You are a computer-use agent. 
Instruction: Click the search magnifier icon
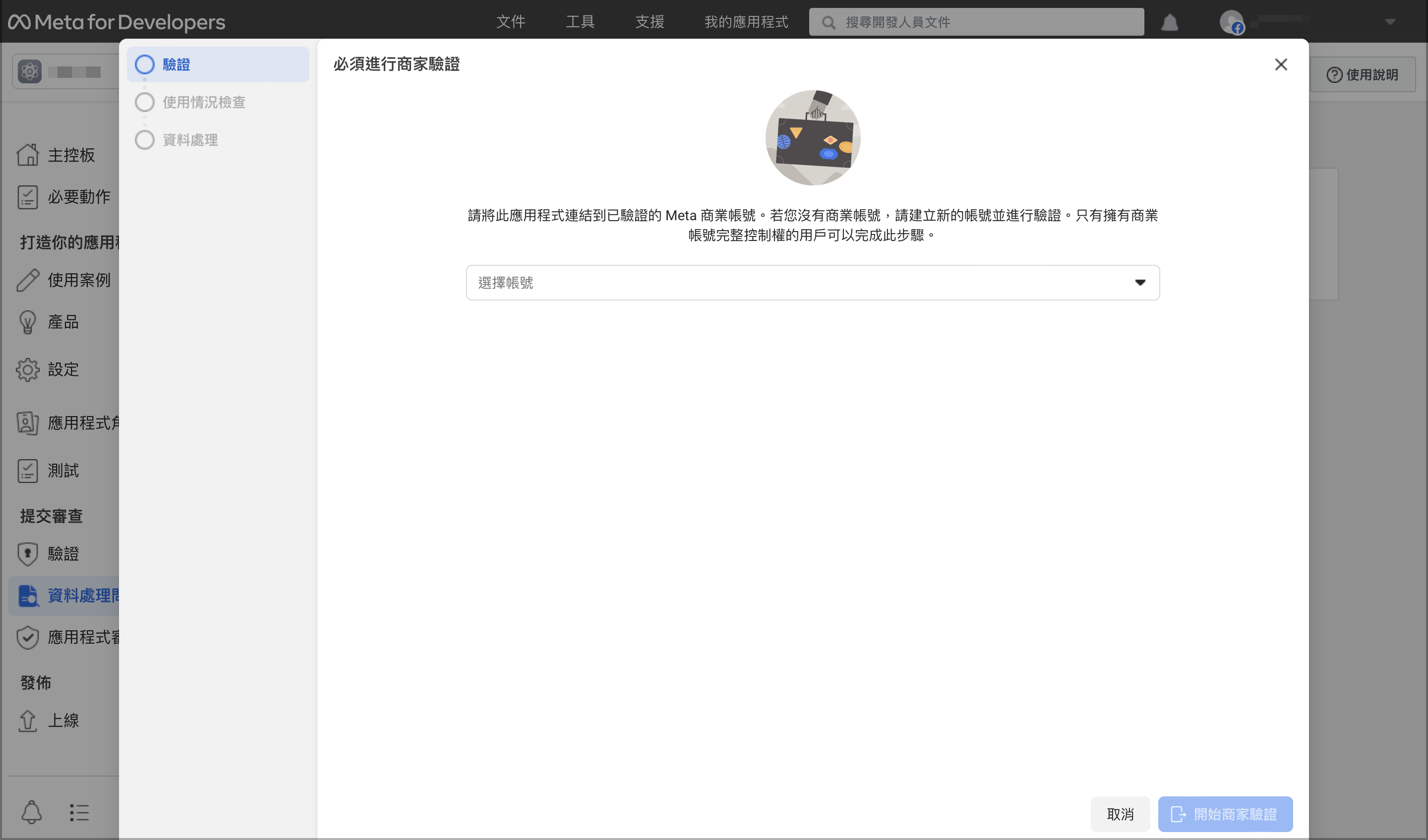click(829, 23)
